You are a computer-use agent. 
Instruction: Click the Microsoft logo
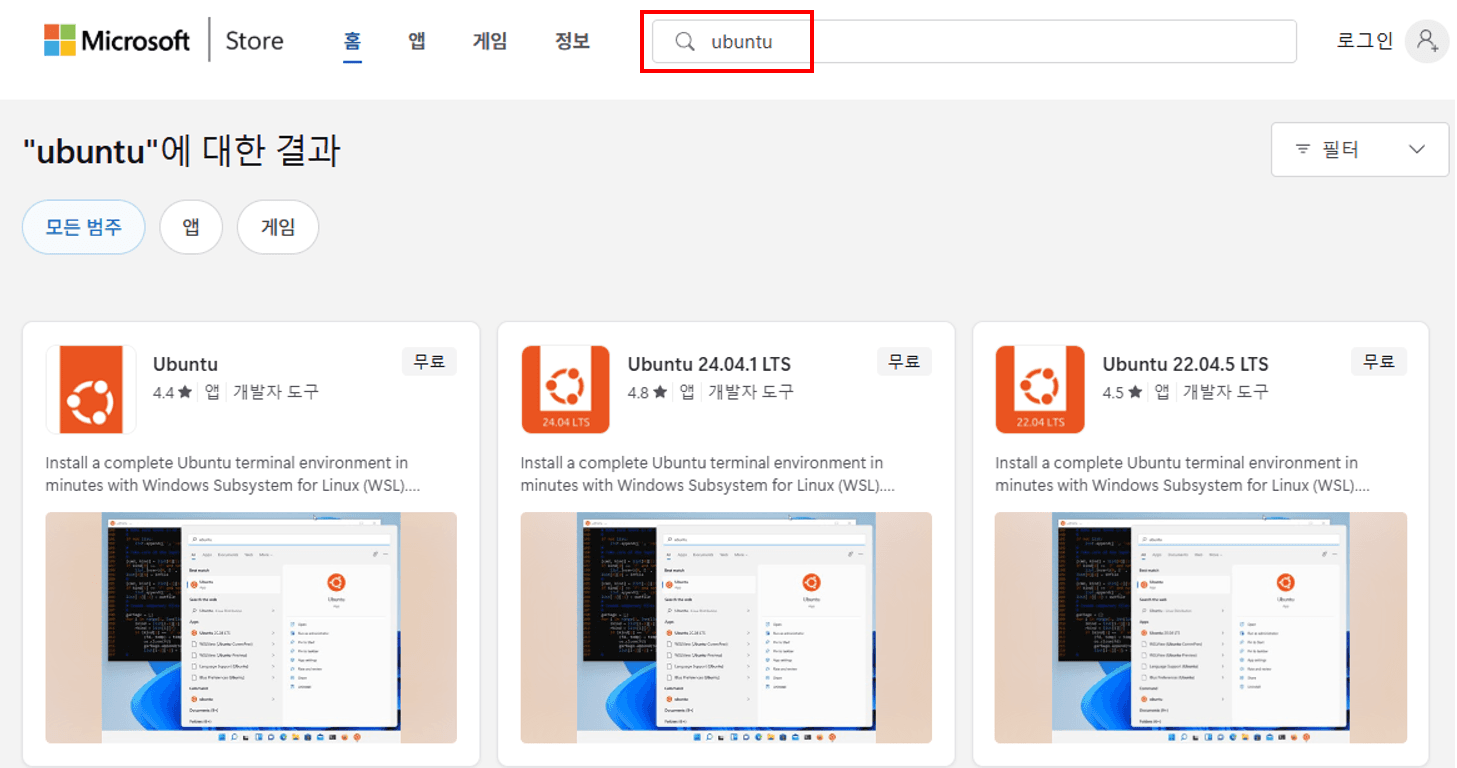click(x=116, y=40)
